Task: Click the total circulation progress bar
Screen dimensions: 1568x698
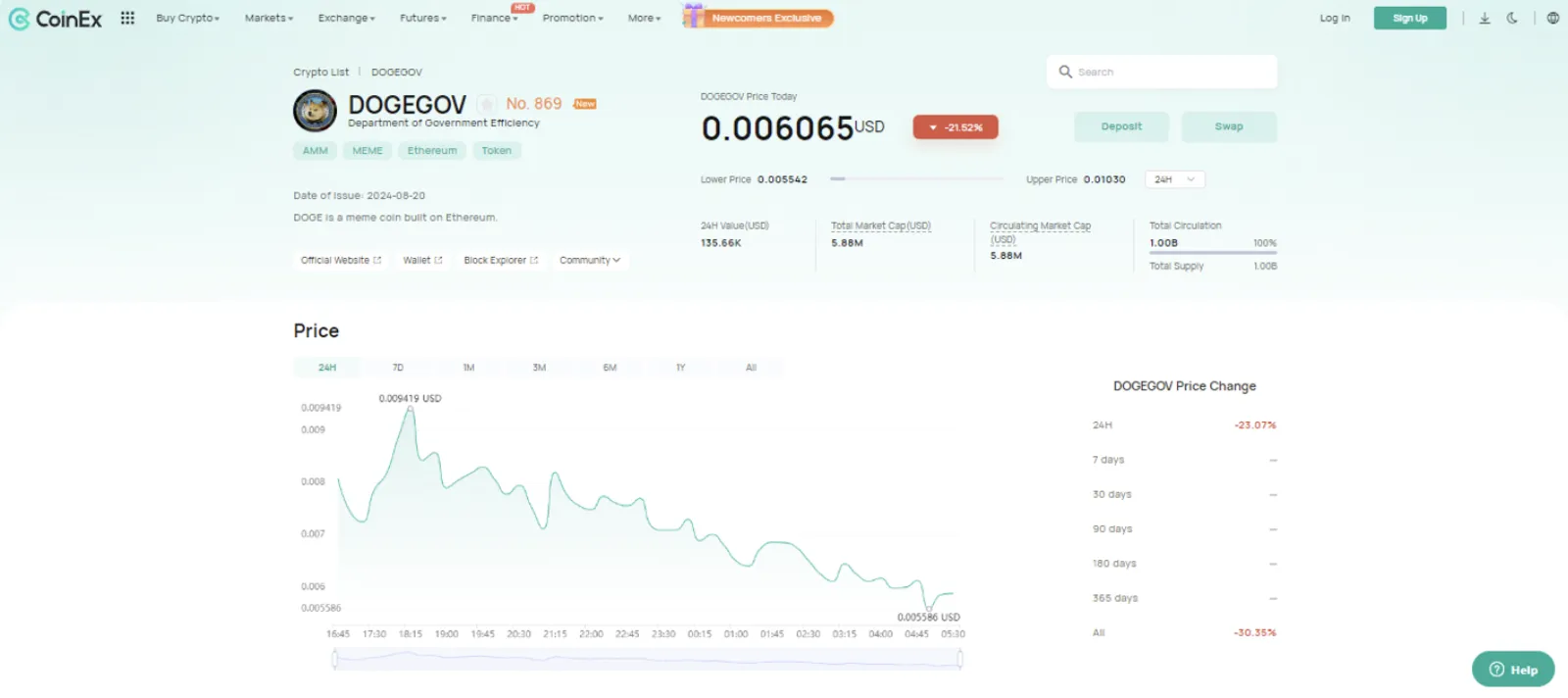Action: [1213, 253]
